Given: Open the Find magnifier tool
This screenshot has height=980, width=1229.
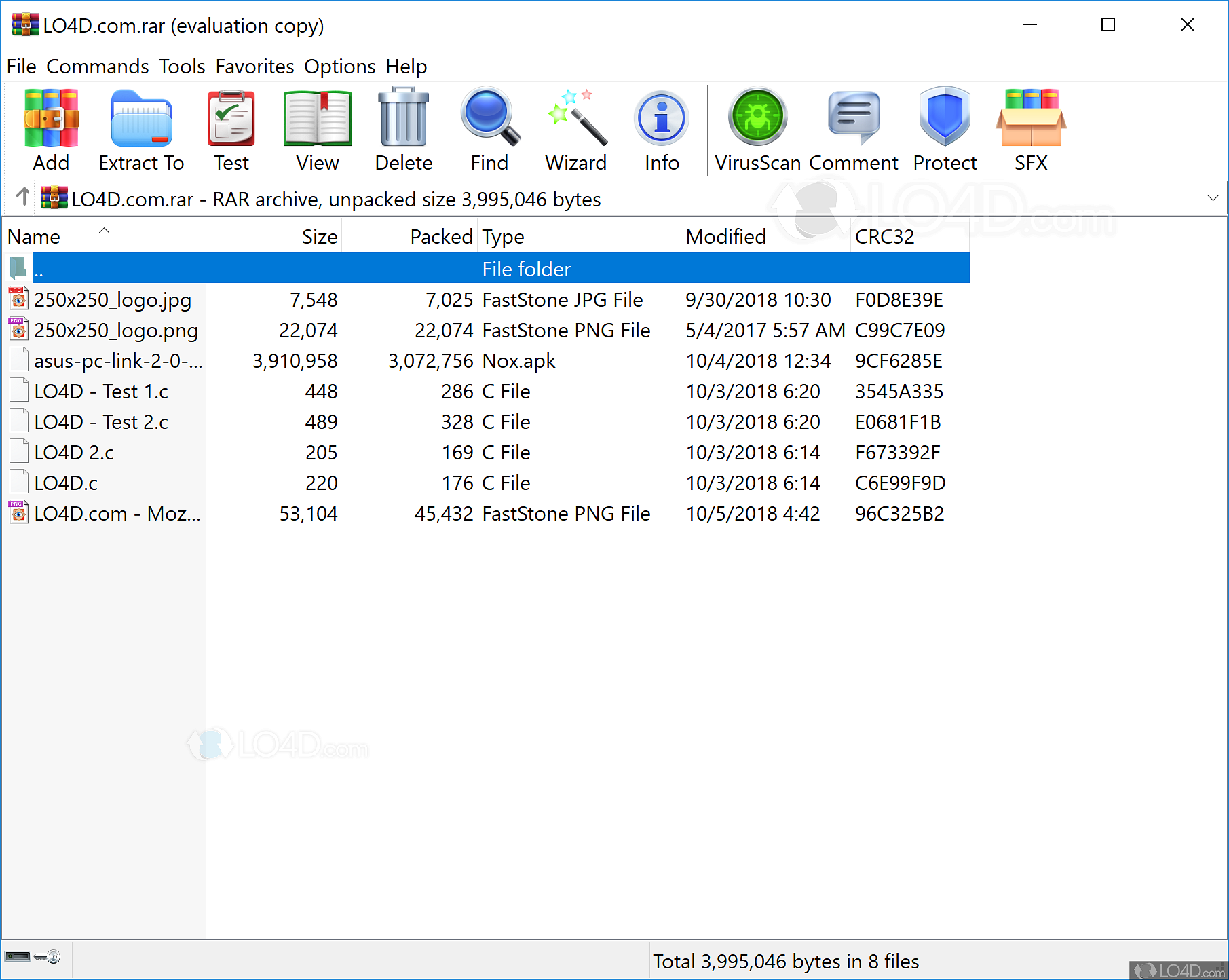Looking at the screenshot, I should click(x=489, y=129).
